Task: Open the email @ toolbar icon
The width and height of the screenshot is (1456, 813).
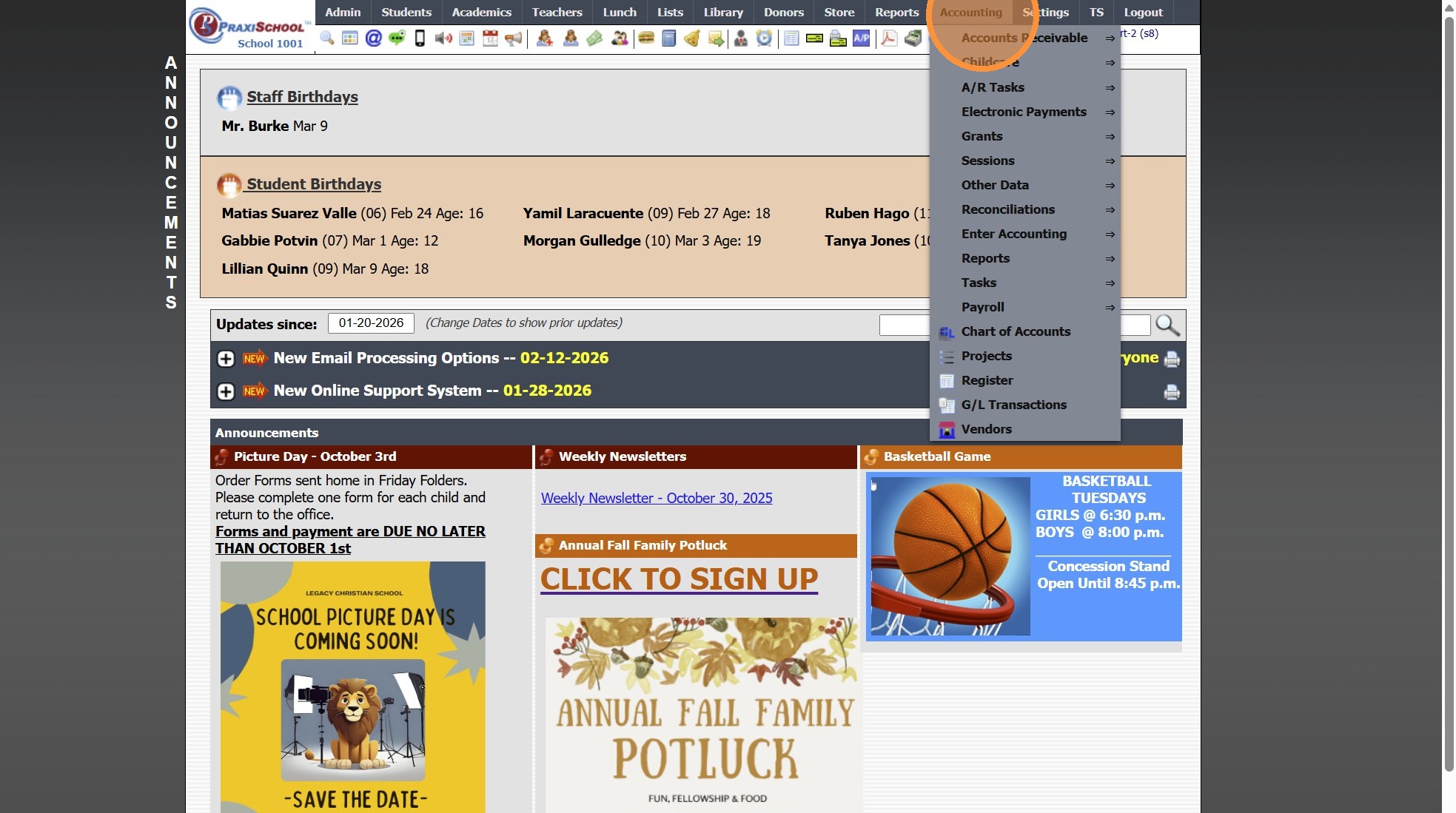Action: (373, 38)
